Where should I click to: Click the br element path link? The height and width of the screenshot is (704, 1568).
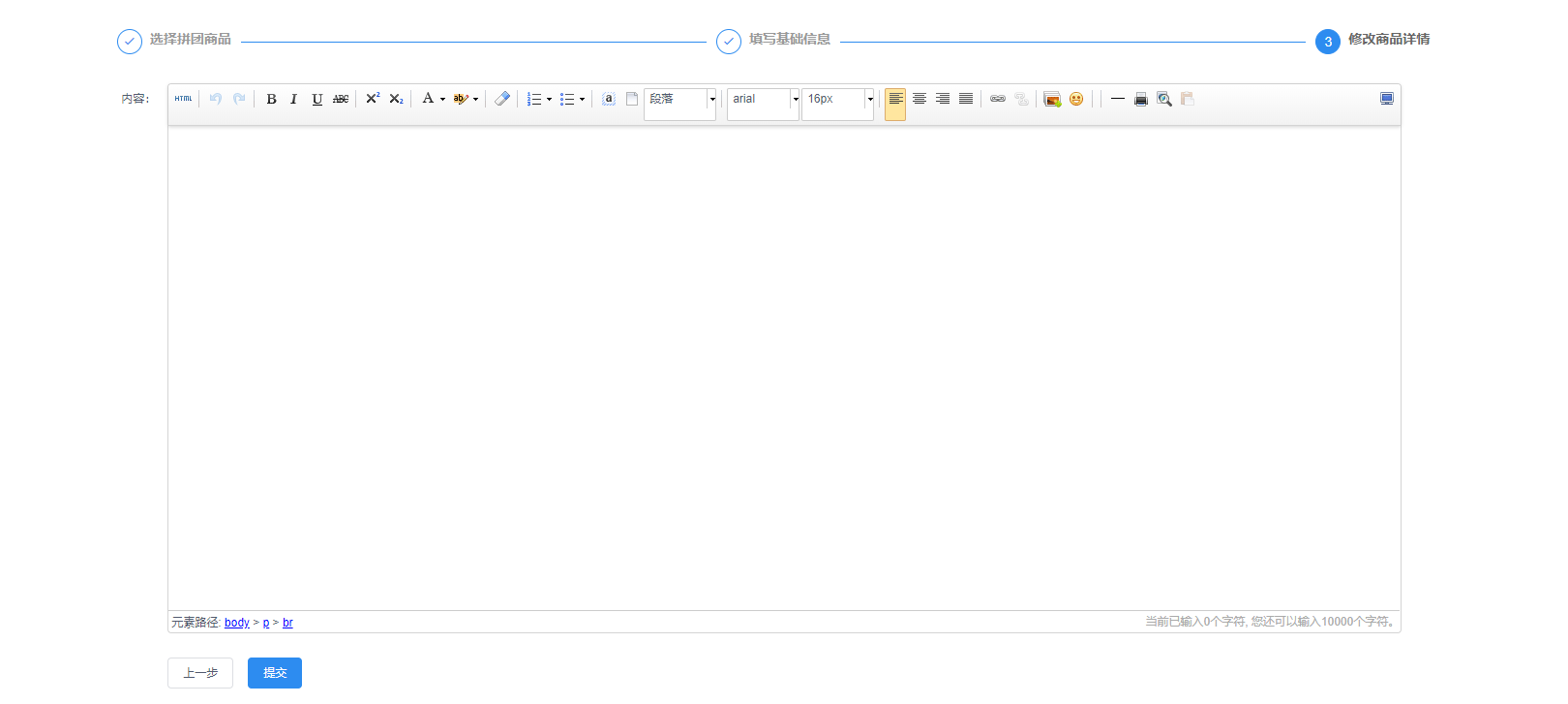click(287, 623)
